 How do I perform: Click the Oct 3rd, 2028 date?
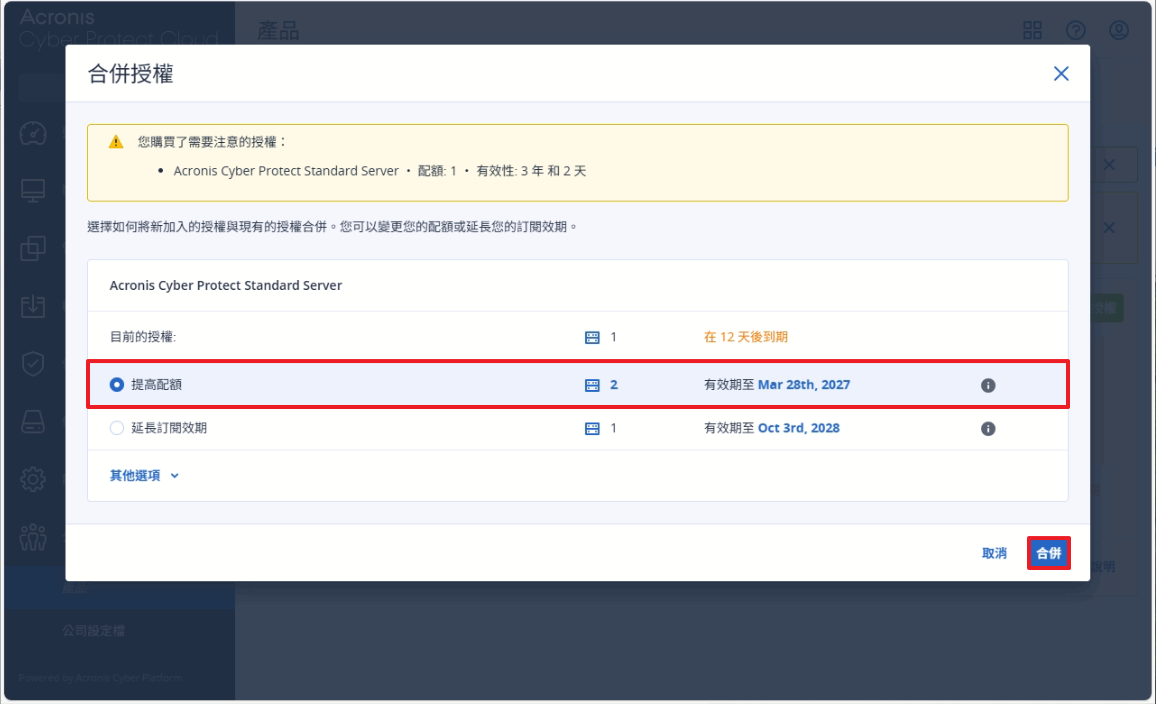(x=798, y=428)
